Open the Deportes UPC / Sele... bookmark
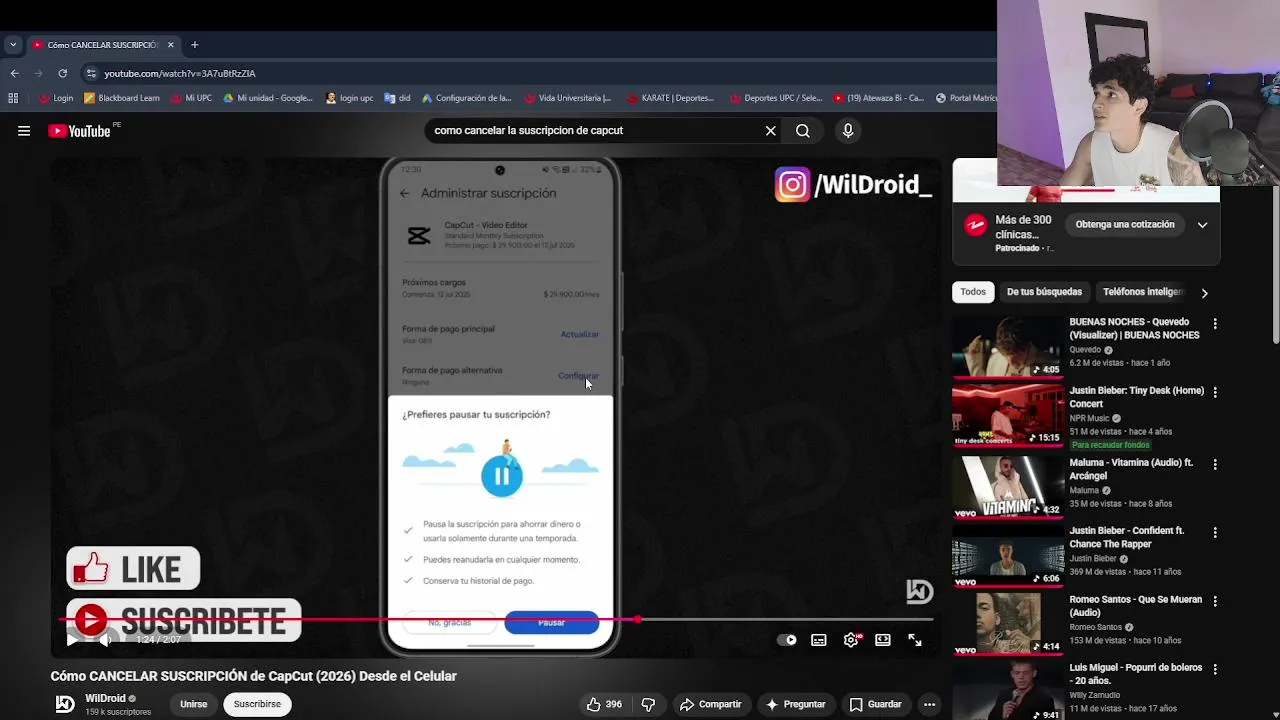Image resolution: width=1280 pixels, height=720 pixels. click(776, 98)
